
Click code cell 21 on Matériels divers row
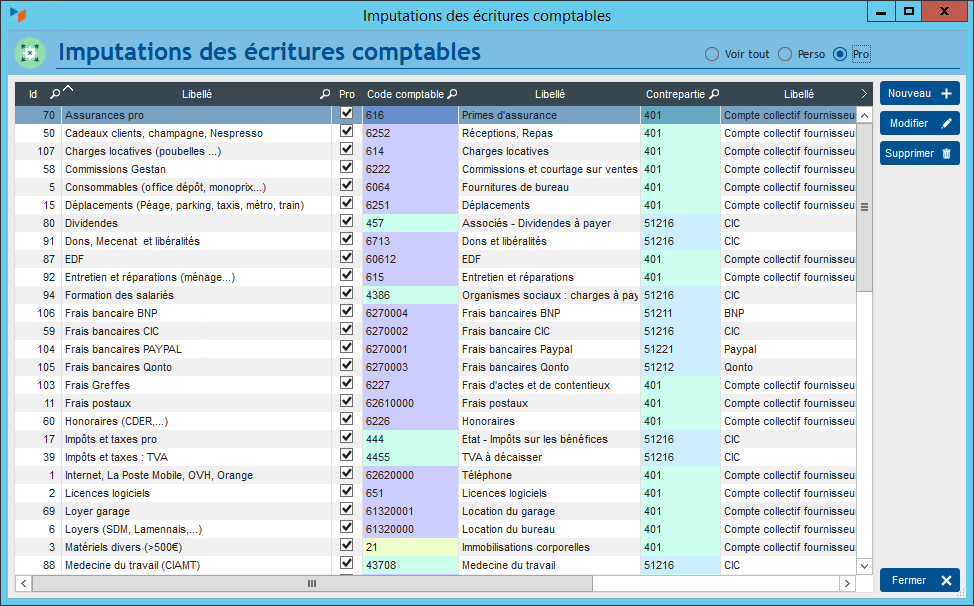410,547
